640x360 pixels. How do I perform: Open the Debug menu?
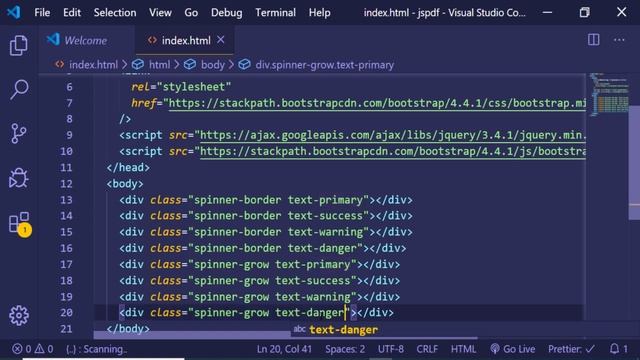tap(227, 13)
